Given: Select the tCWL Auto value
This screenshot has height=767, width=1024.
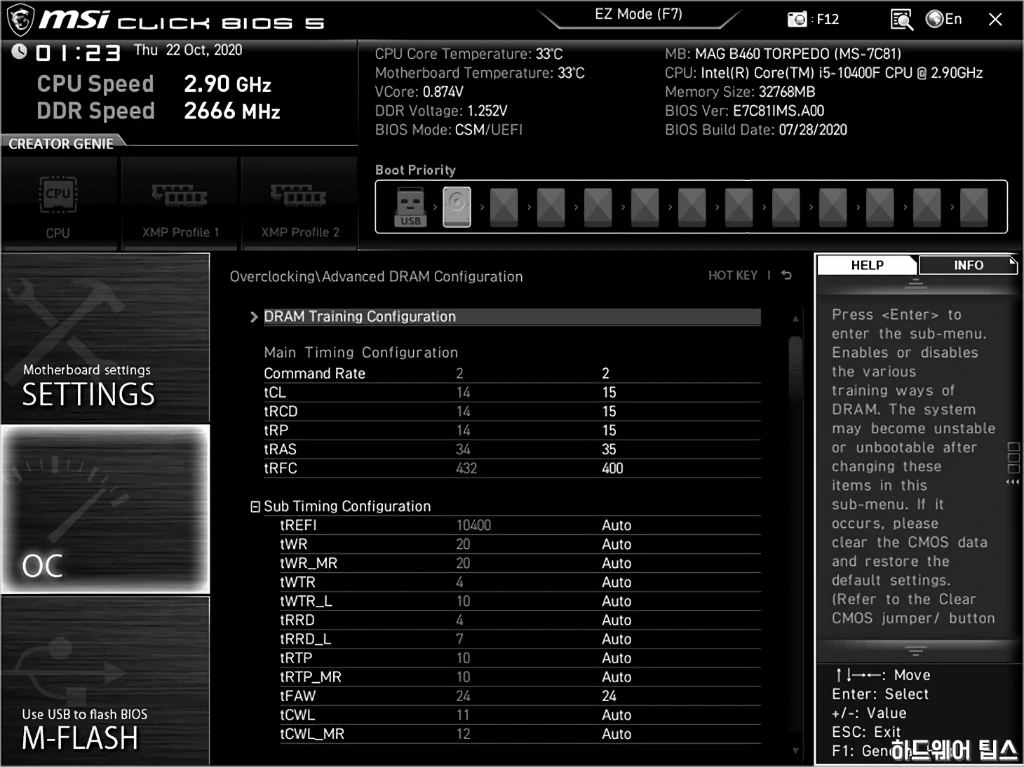Looking at the screenshot, I should (616, 715).
